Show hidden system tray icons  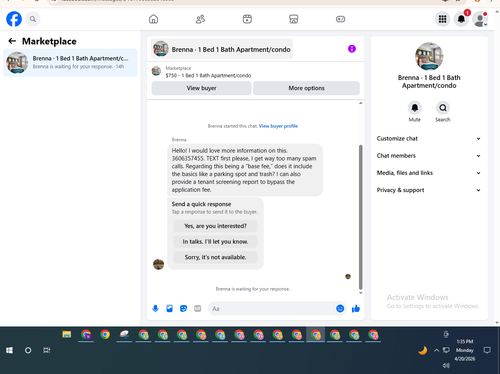pos(436,350)
